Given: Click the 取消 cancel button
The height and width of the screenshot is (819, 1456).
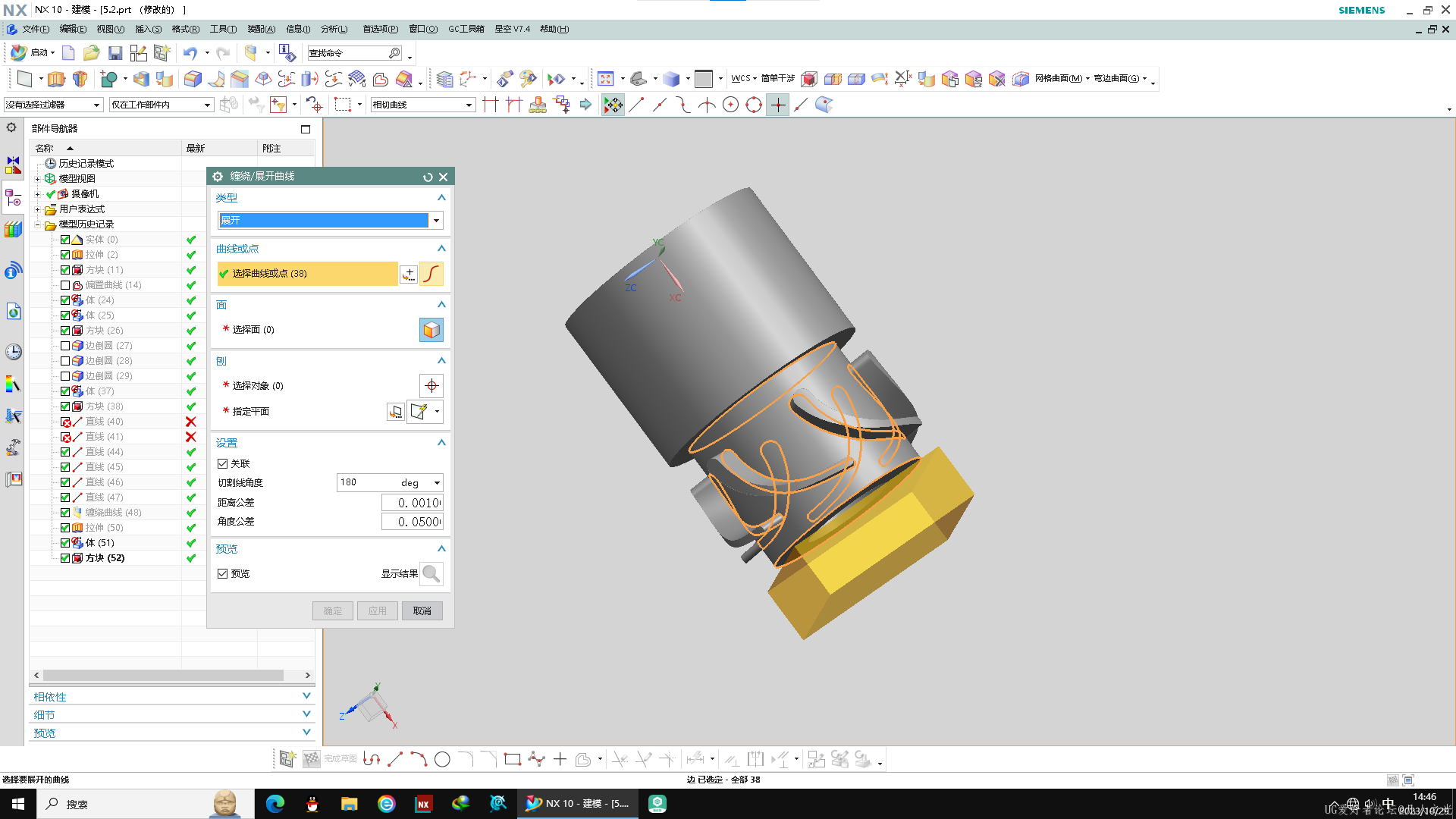Looking at the screenshot, I should 422,610.
